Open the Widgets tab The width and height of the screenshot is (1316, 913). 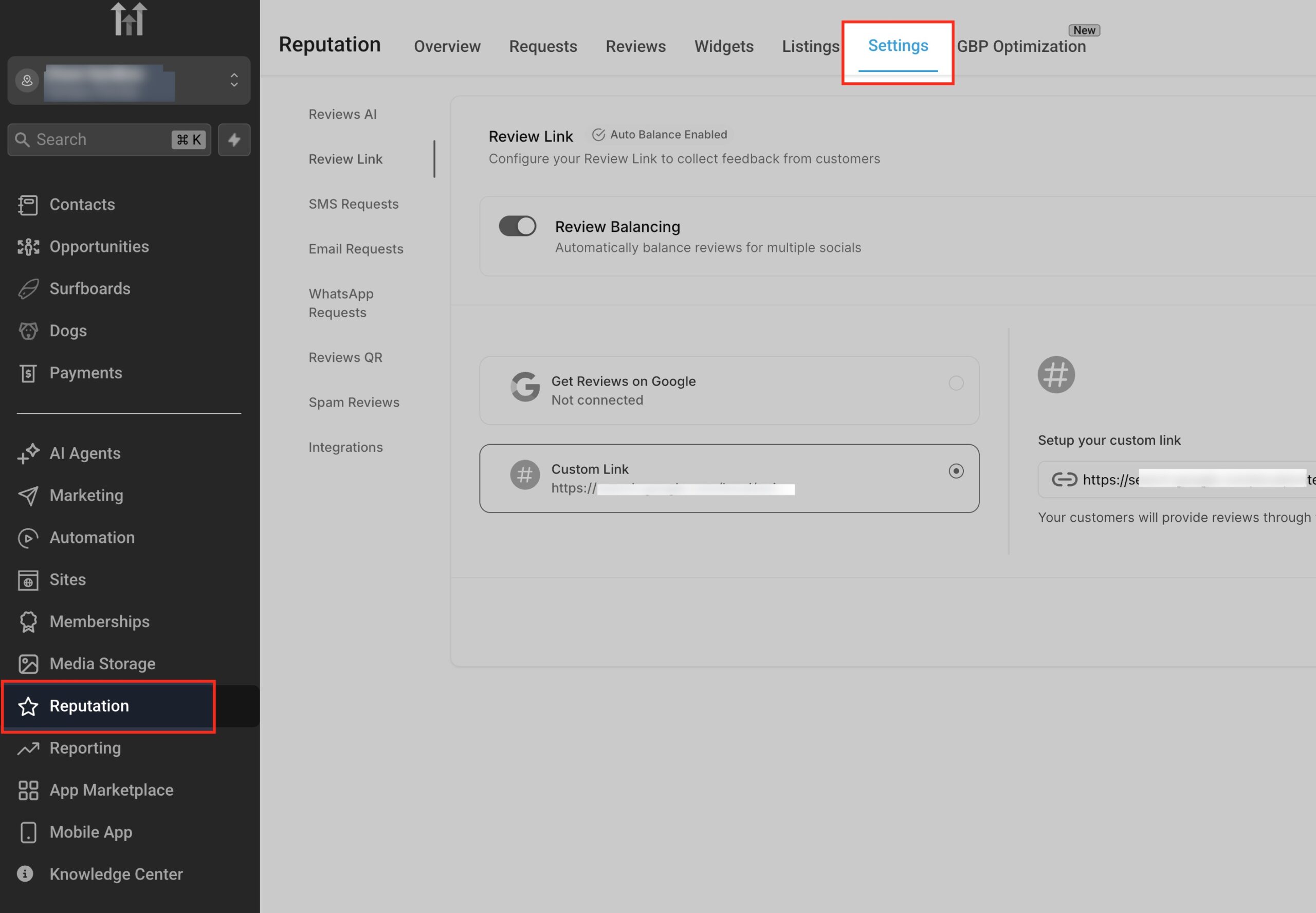pos(723,46)
